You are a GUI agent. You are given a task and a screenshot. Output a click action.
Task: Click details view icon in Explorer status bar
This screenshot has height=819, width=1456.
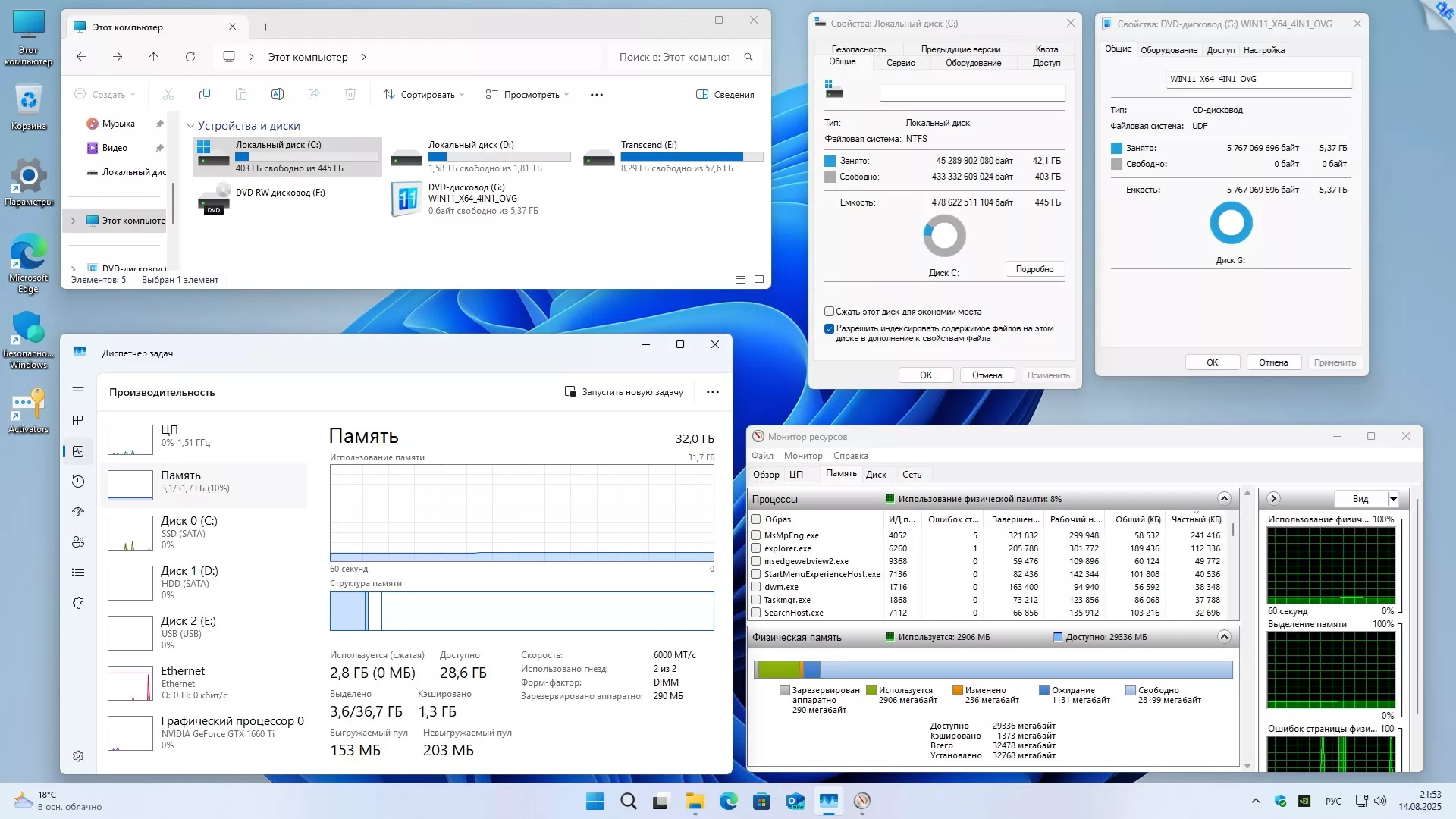point(741,280)
